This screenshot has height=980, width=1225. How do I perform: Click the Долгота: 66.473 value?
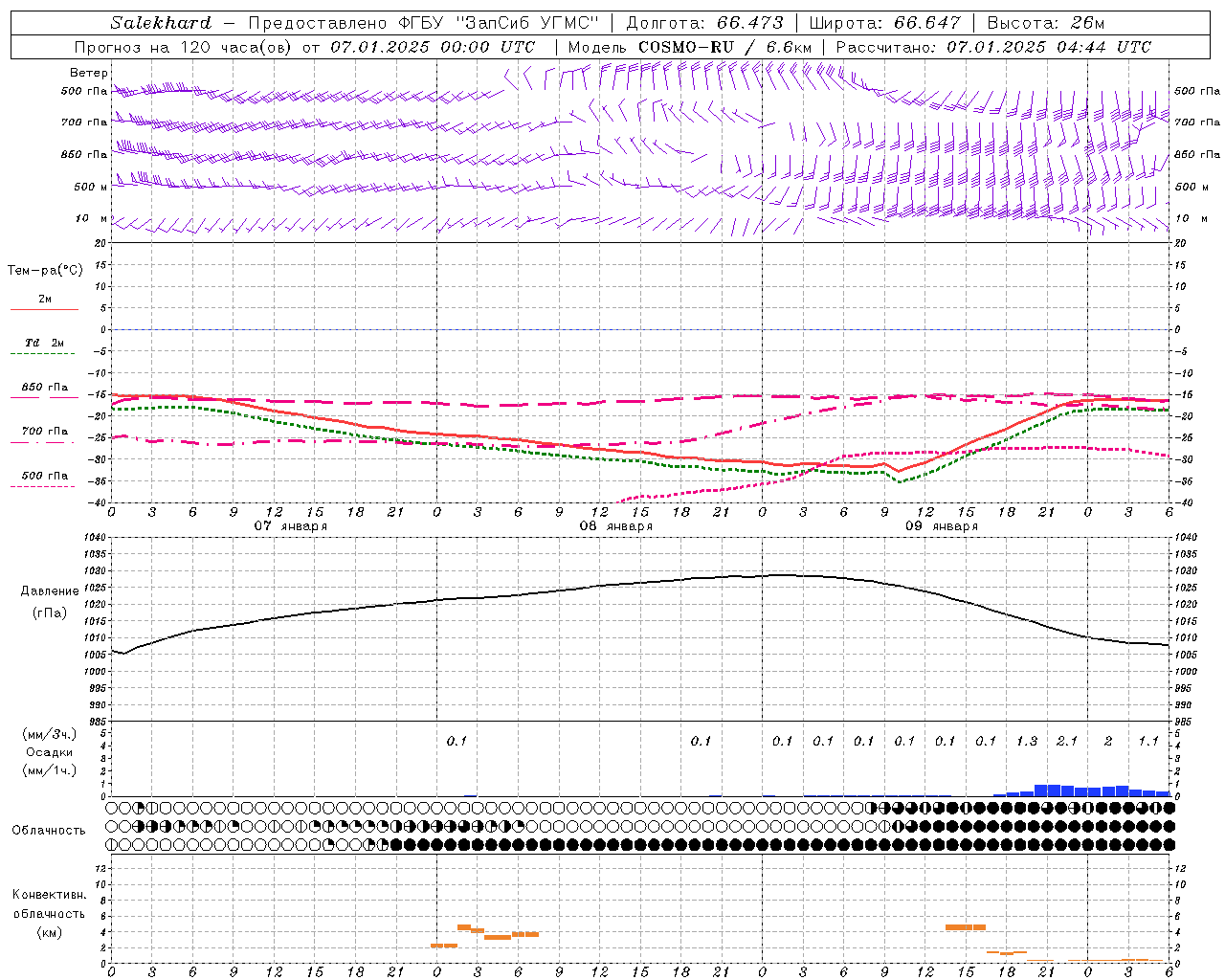coord(705,23)
